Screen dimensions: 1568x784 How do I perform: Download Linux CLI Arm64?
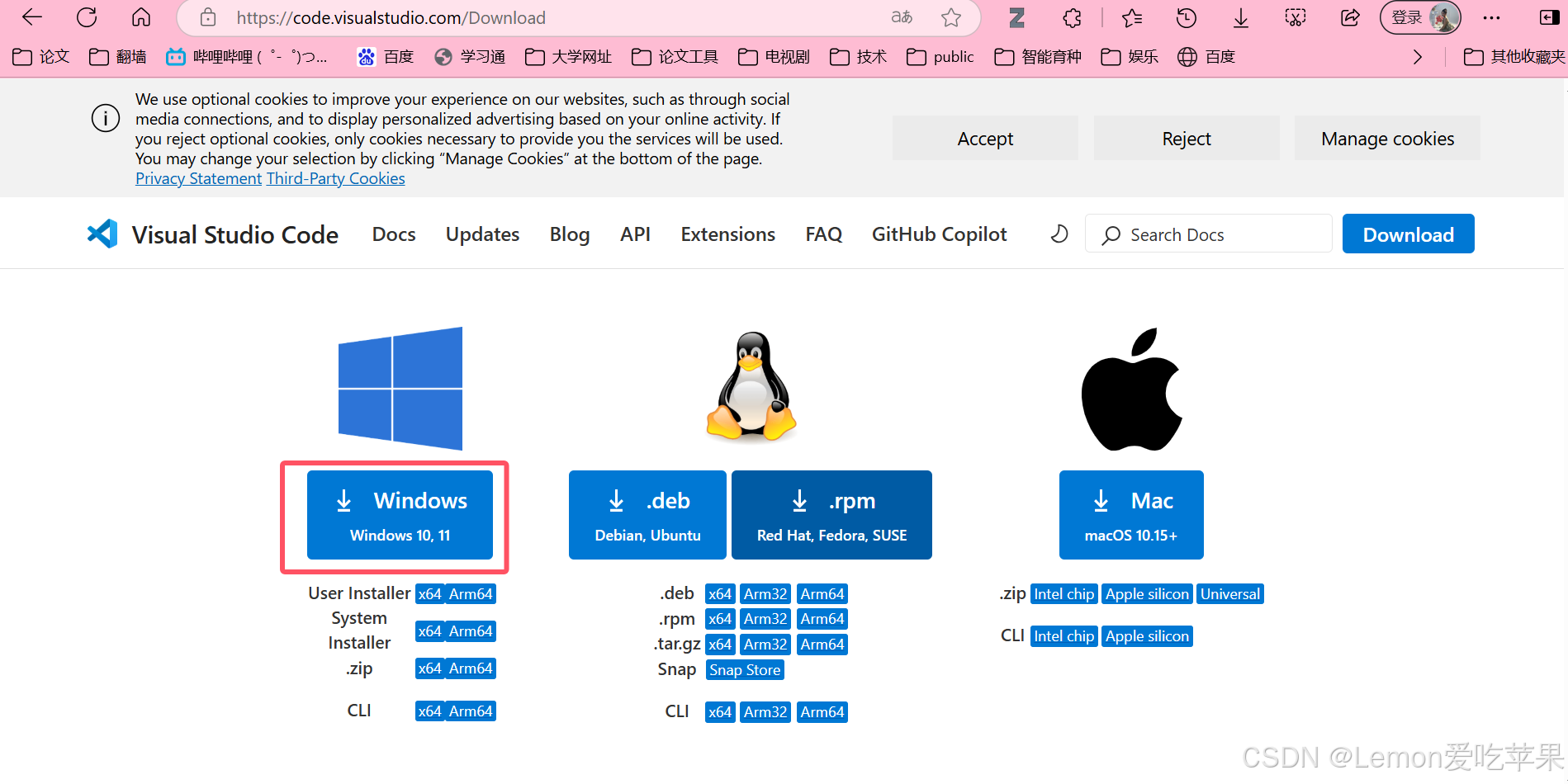point(822,712)
